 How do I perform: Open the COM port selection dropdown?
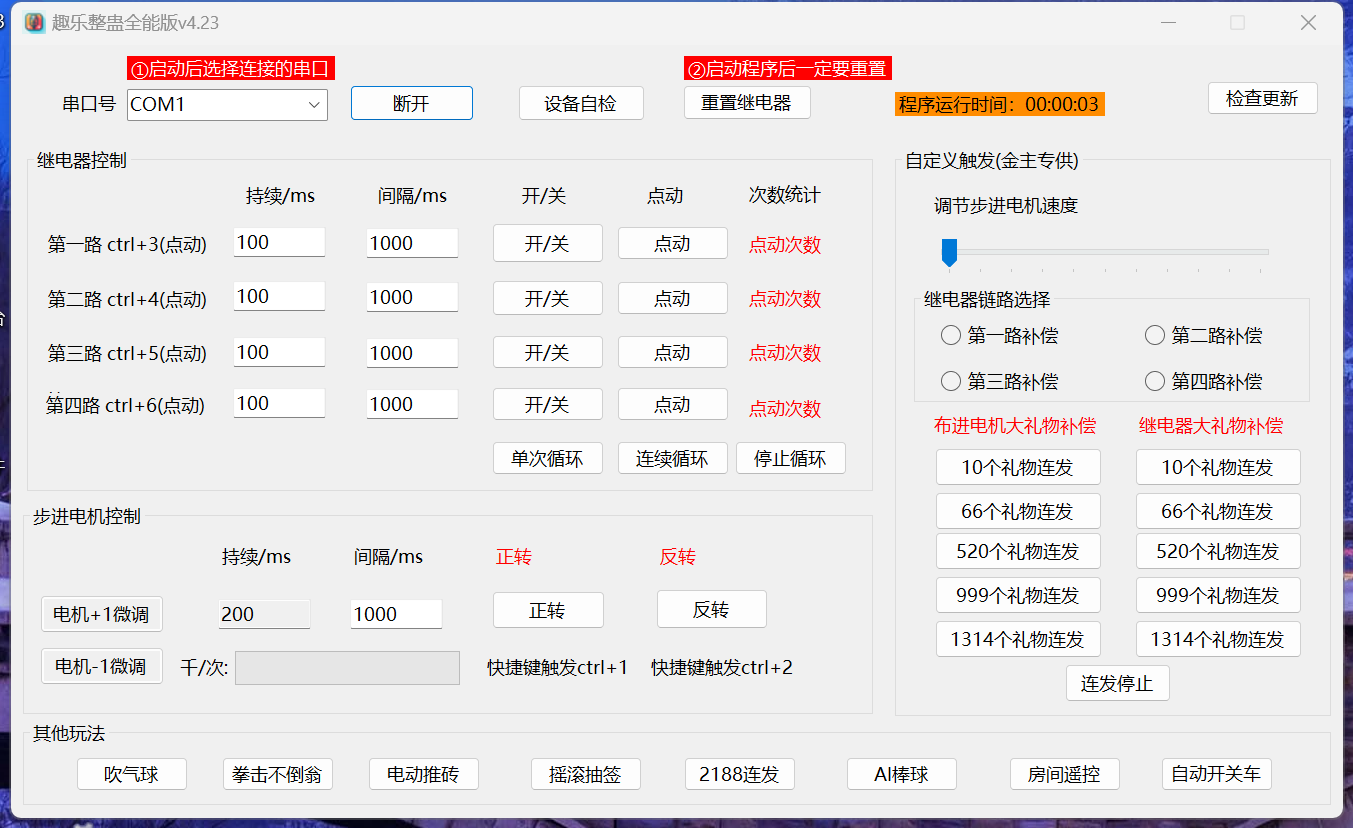coord(314,104)
